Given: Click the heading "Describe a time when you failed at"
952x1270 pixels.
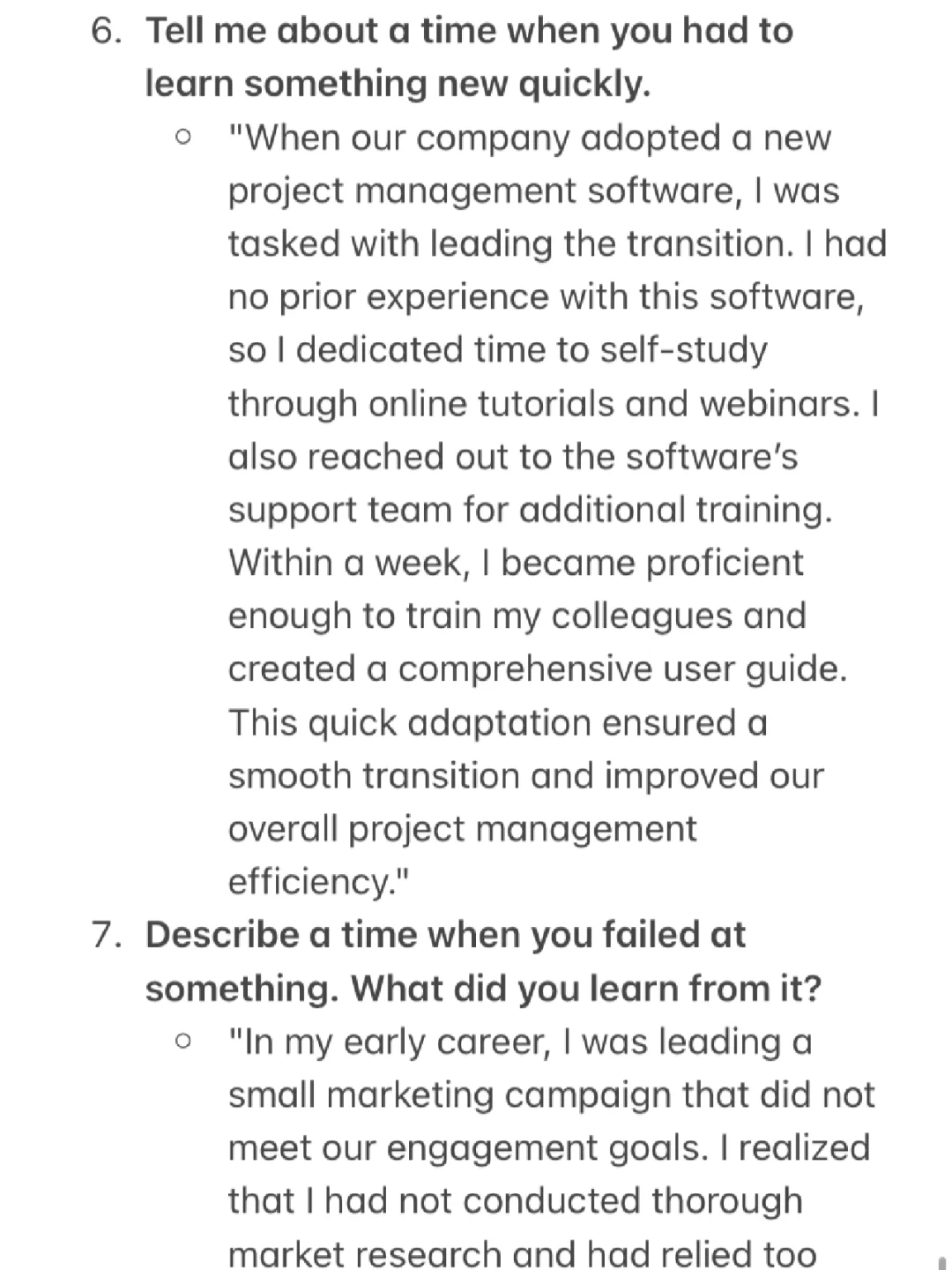Looking at the screenshot, I should click(x=445, y=935).
